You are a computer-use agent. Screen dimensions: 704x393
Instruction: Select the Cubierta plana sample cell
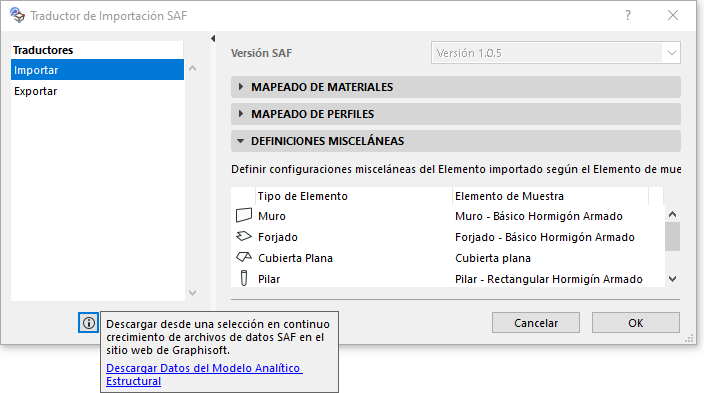493,258
